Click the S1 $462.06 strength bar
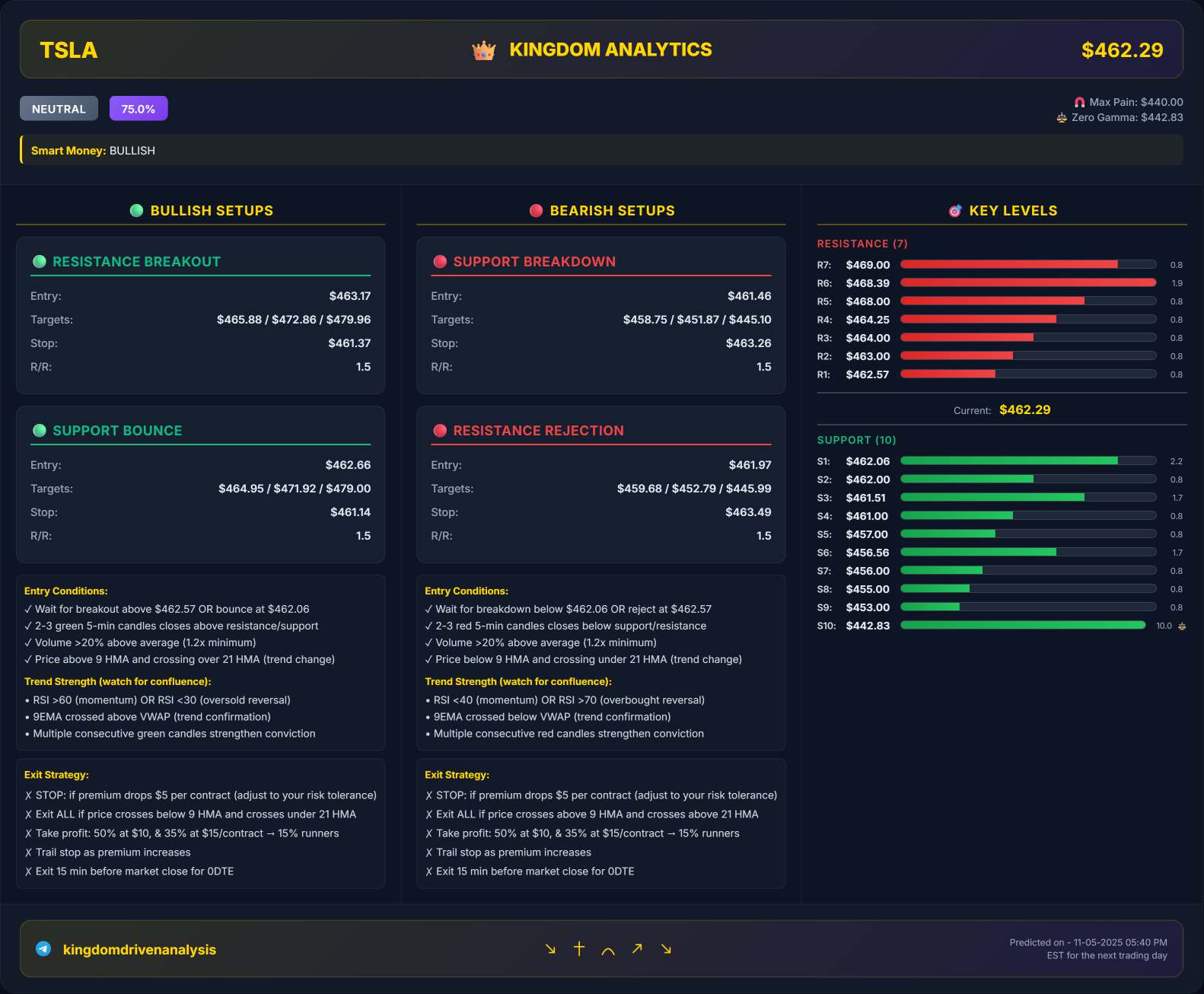This screenshot has width=1204, height=994. (x=1028, y=461)
